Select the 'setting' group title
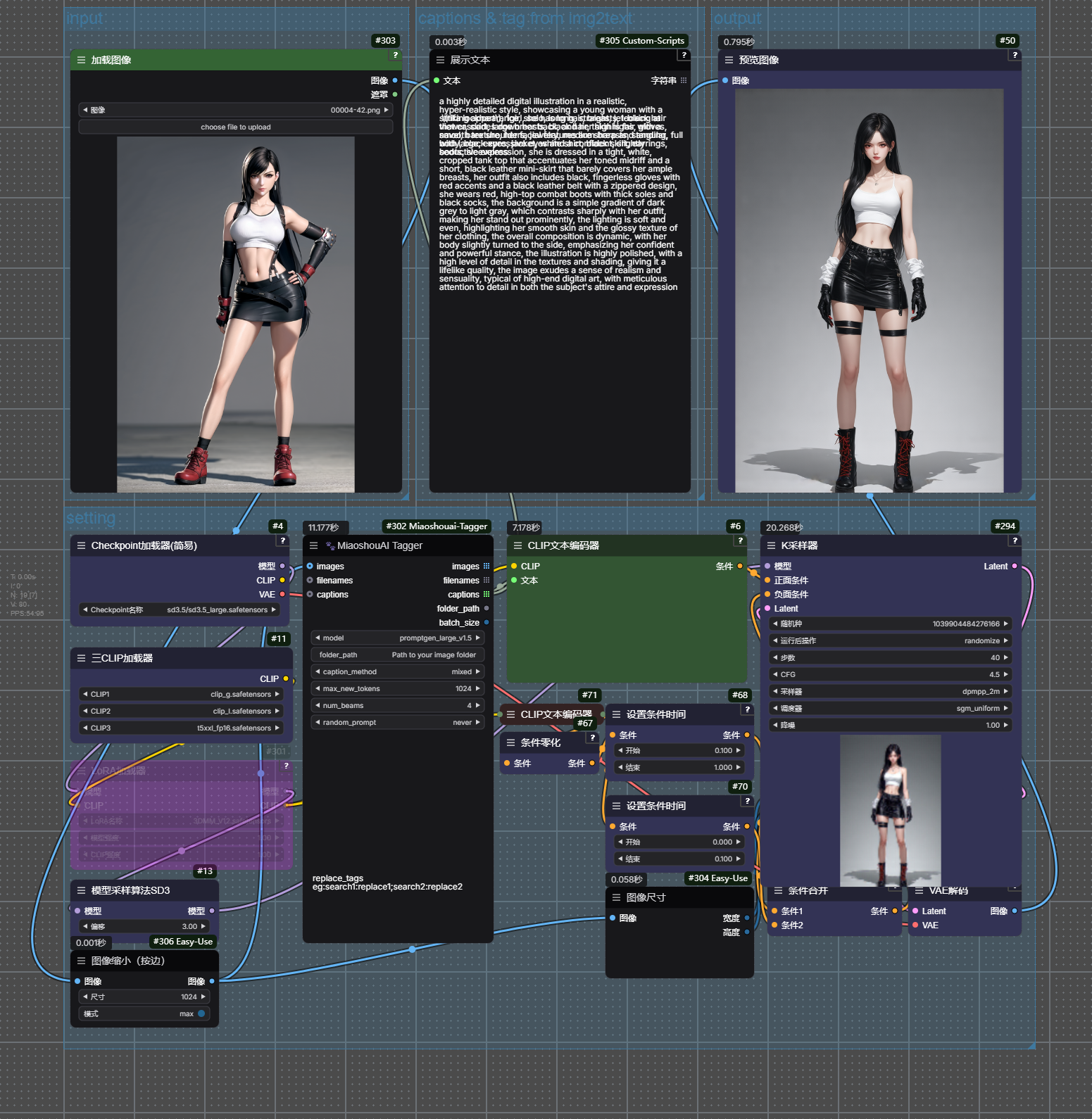The width and height of the screenshot is (1092, 1119). pos(91,519)
